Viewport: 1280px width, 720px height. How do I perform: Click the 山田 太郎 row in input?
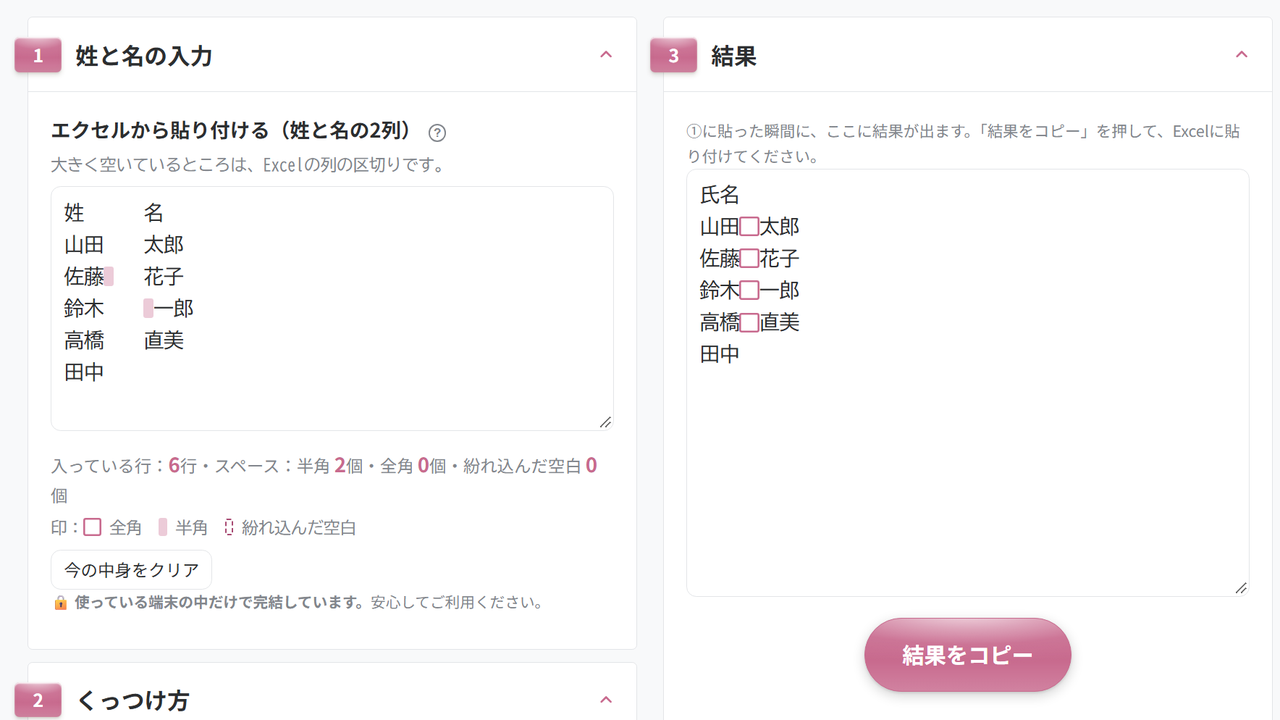[124, 245]
